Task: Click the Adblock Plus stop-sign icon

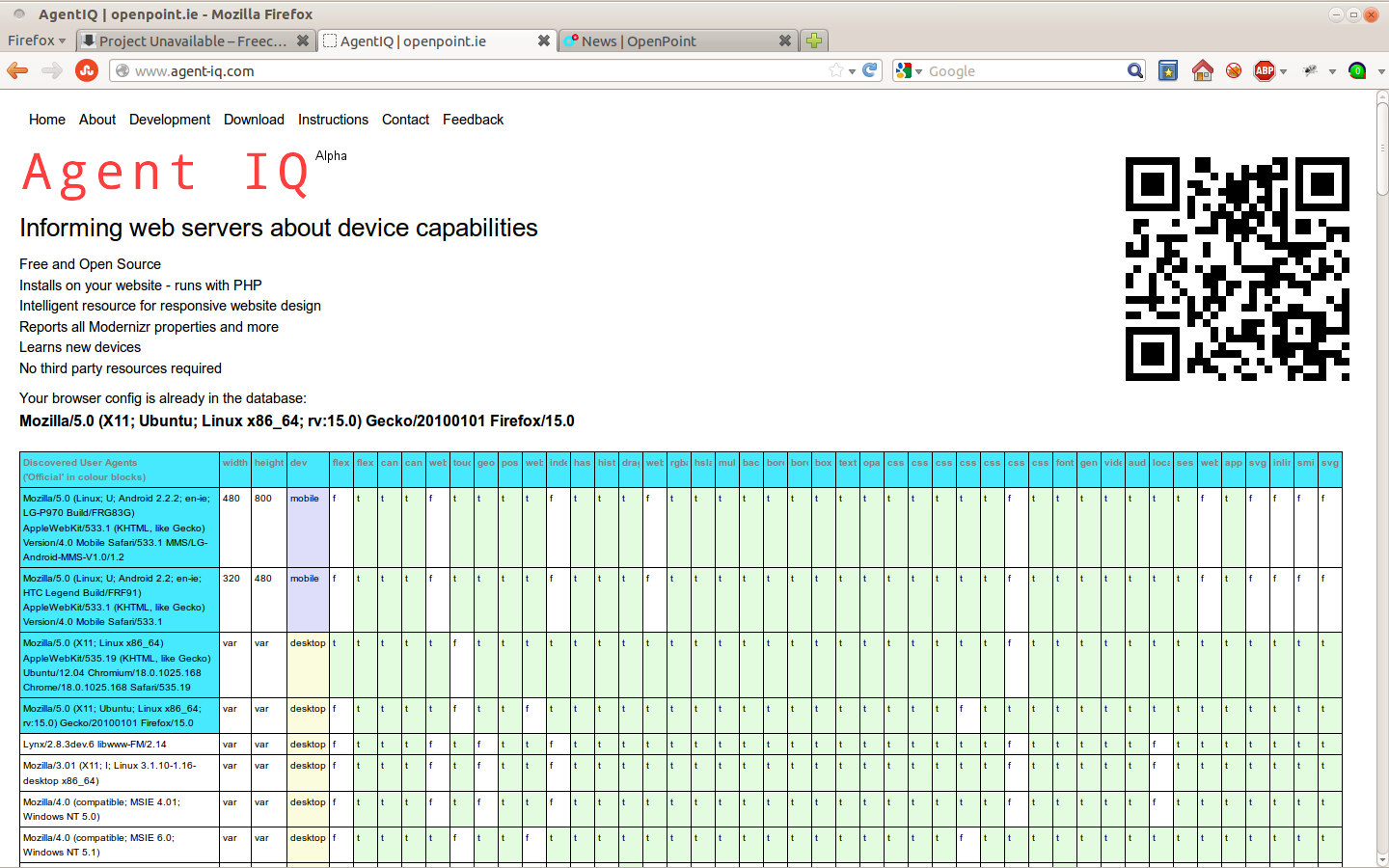Action: [x=1266, y=70]
